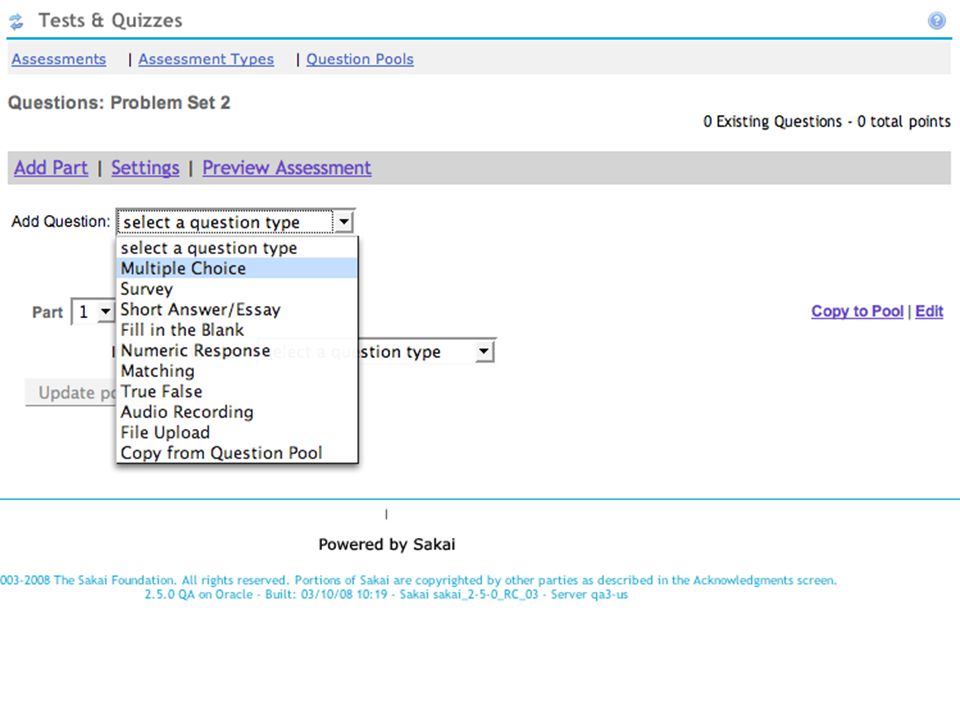Choose Numeric Response option
This screenshot has width=960, height=720.
point(236,350)
